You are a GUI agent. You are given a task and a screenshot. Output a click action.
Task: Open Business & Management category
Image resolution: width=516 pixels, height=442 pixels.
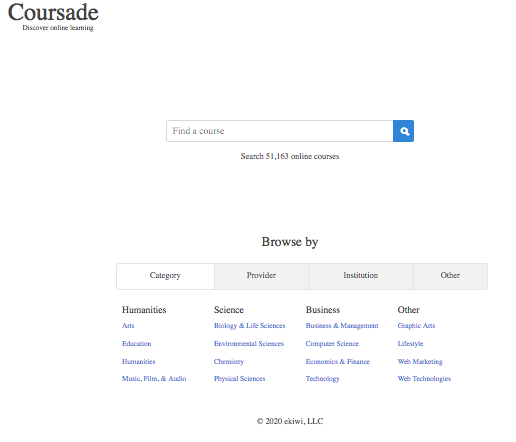click(x=342, y=326)
